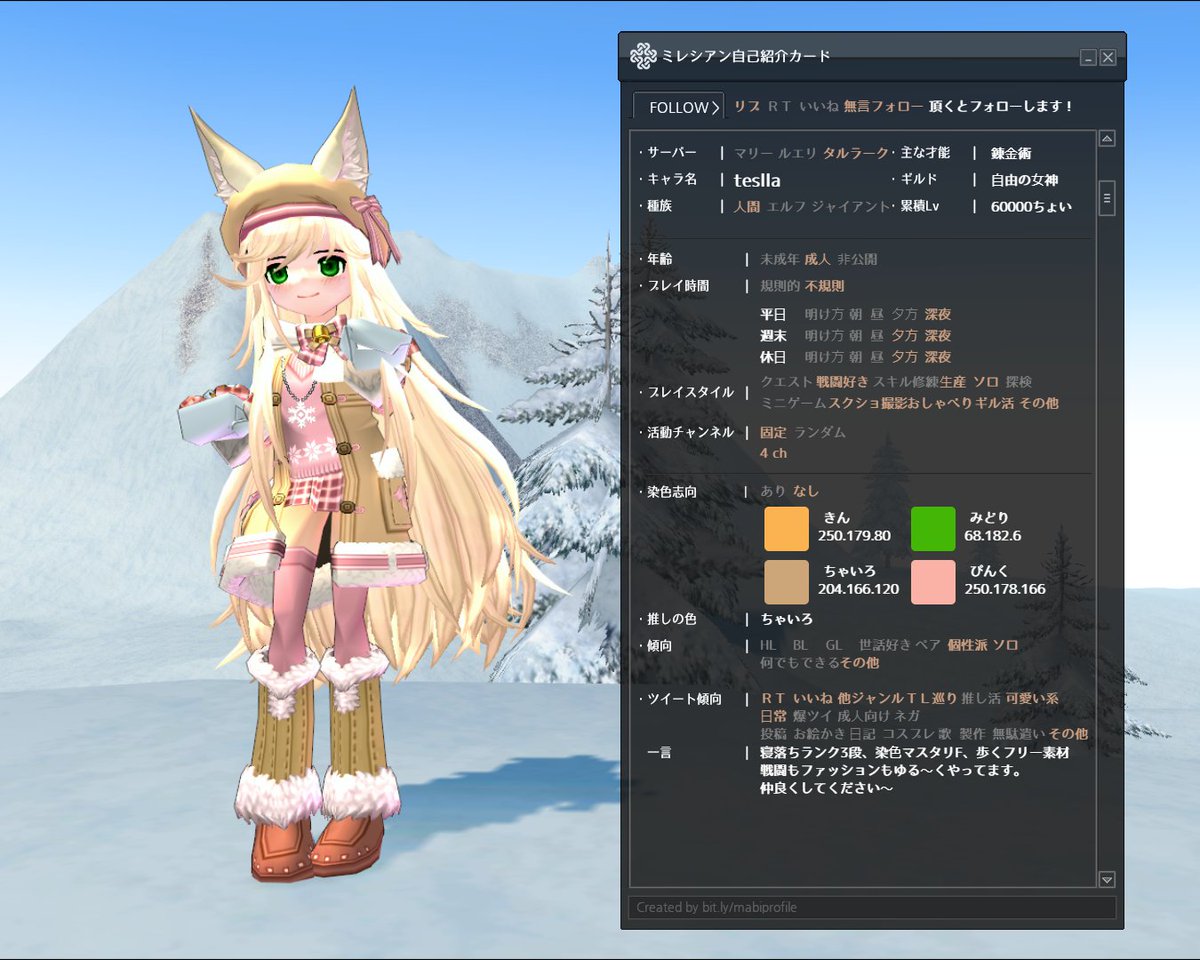Viewport: 1200px width, 960px height.
Task: Click the 4 ch channel value
Action: pyautogui.click(x=773, y=453)
